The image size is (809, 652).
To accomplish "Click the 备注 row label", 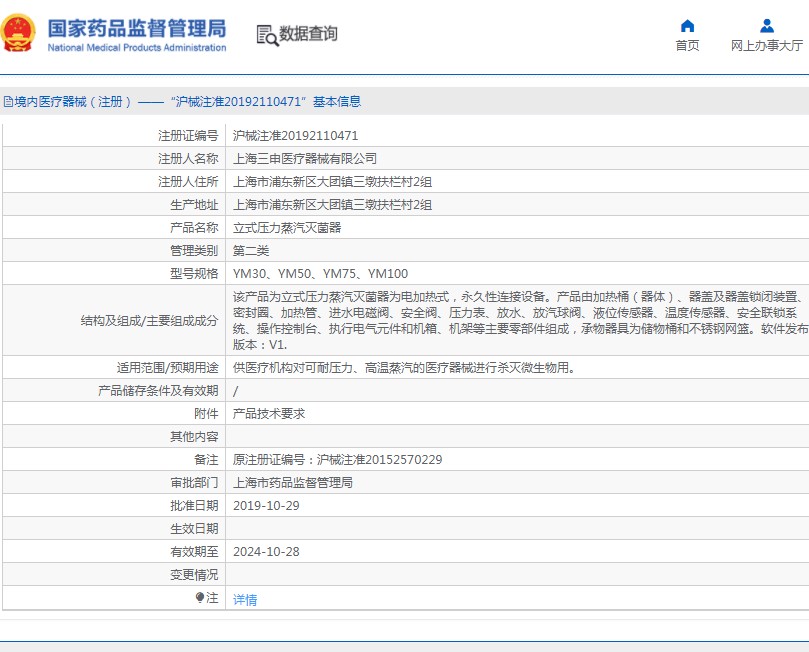I will 206,460.
